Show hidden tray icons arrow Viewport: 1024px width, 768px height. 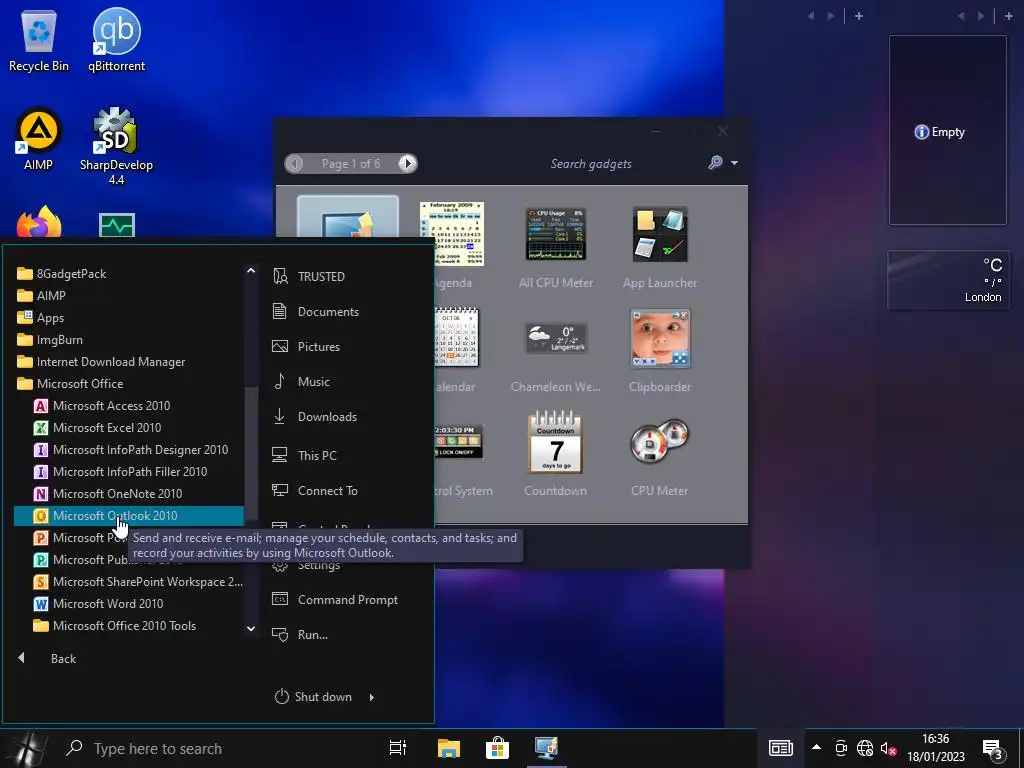(816, 747)
